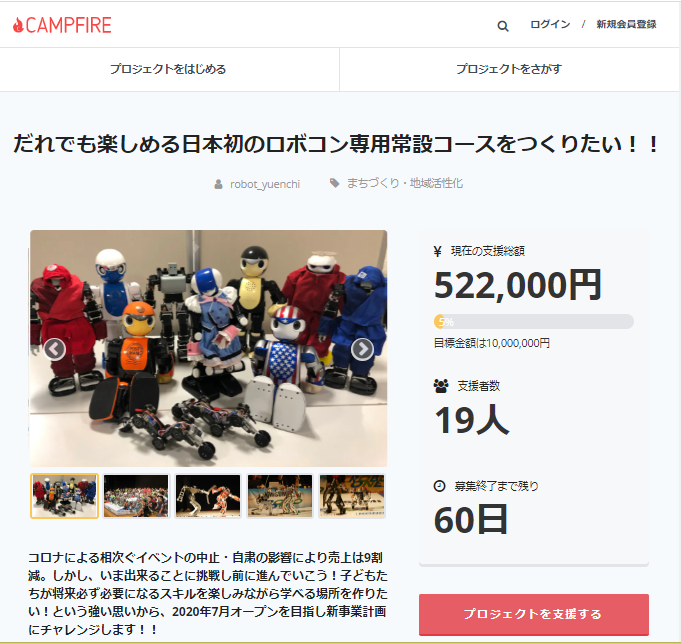Show previous image with left arrow
Viewport: 681px width, 644px height.
(x=55, y=349)
